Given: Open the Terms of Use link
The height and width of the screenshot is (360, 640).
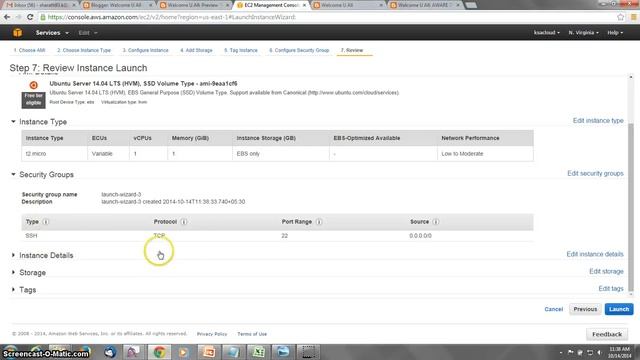Looking at the screenshot, I should 252,334.
